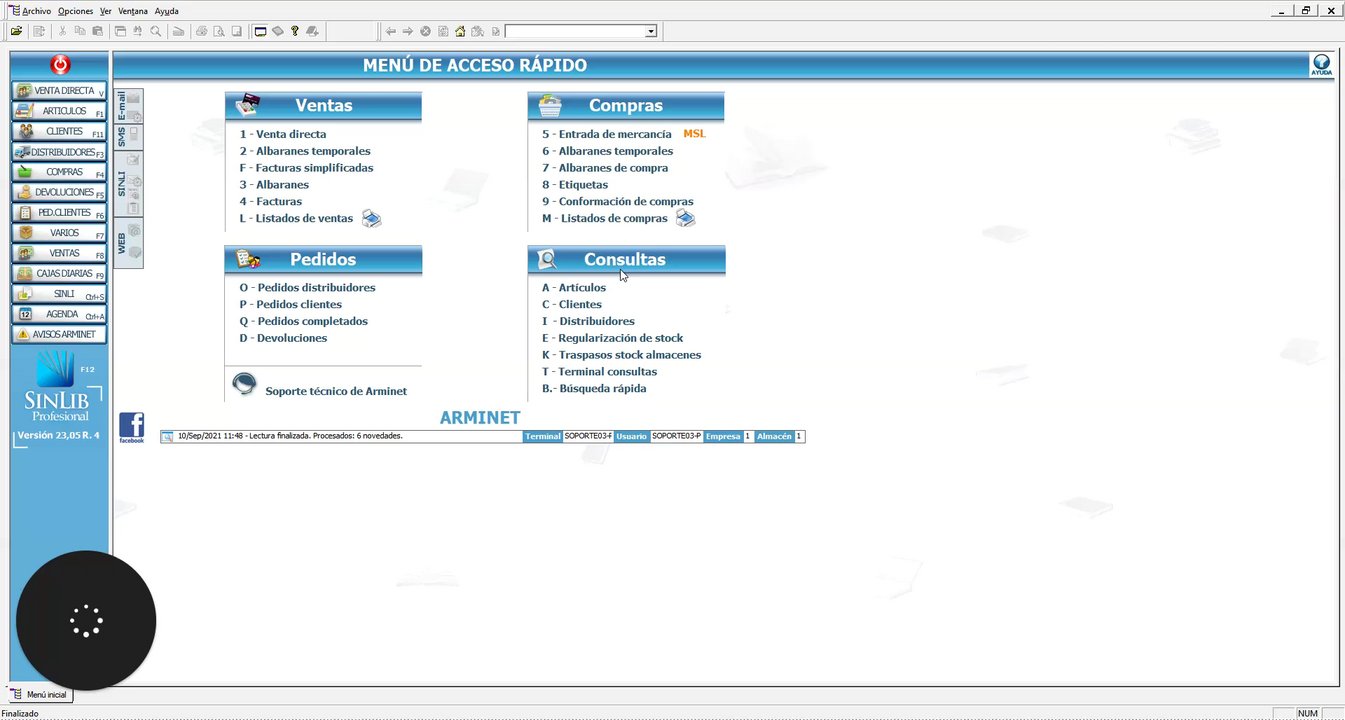
Task: Click the Compras section header icon
Action: coord(550,104)
